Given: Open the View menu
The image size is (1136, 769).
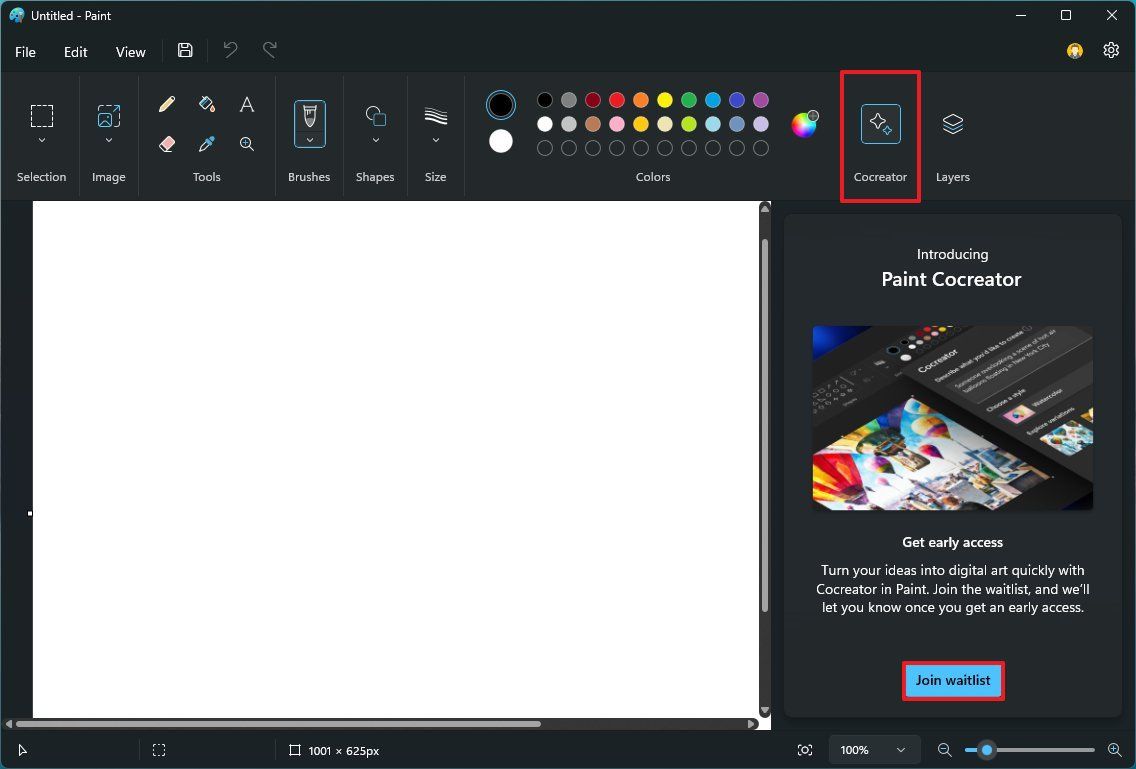Looking at the screenshot, I should [130, 51].
